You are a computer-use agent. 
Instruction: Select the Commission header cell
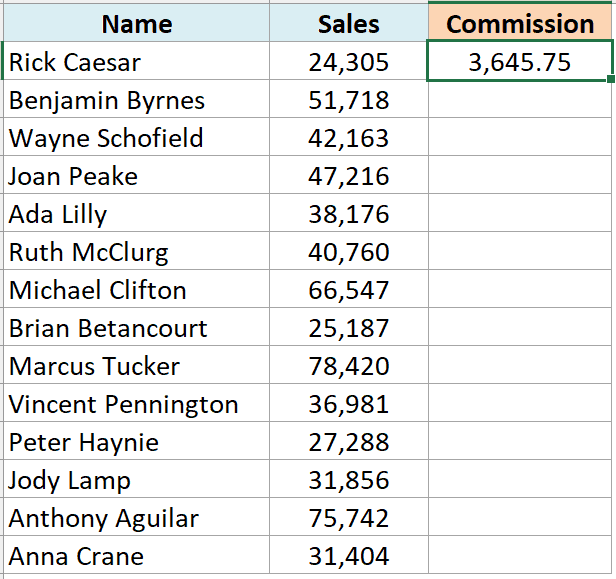coord(519,23)
